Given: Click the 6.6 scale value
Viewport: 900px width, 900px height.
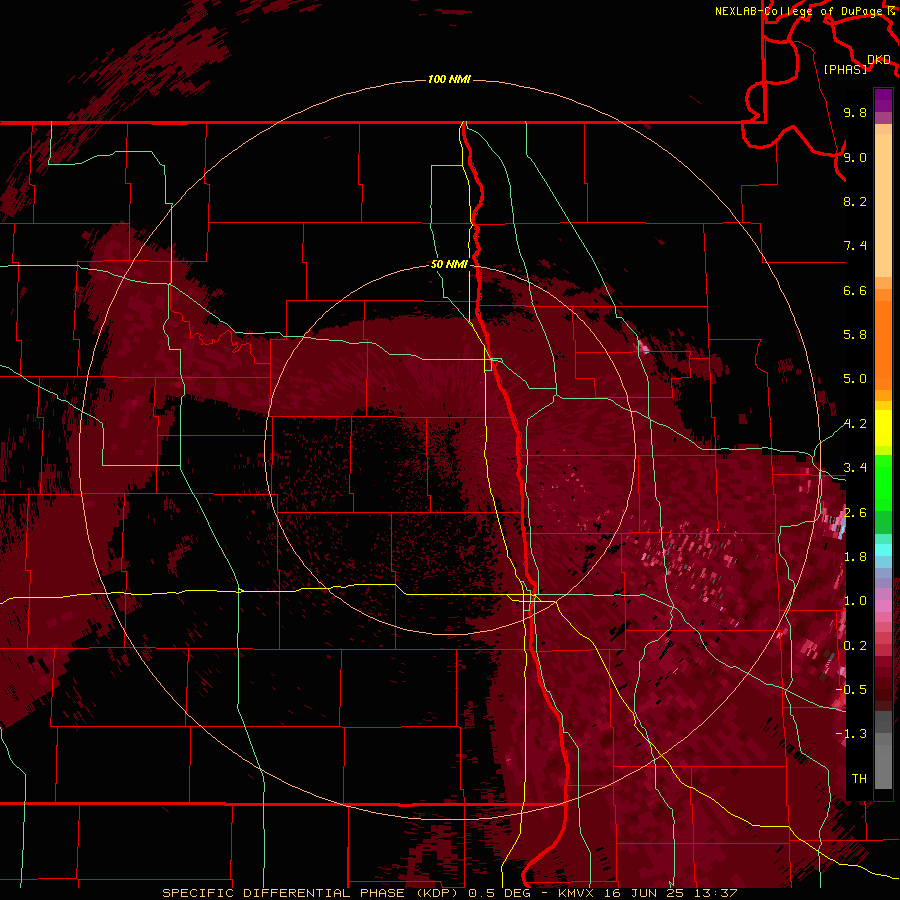Looking at the screenshot, I should [x=855, y=290].
